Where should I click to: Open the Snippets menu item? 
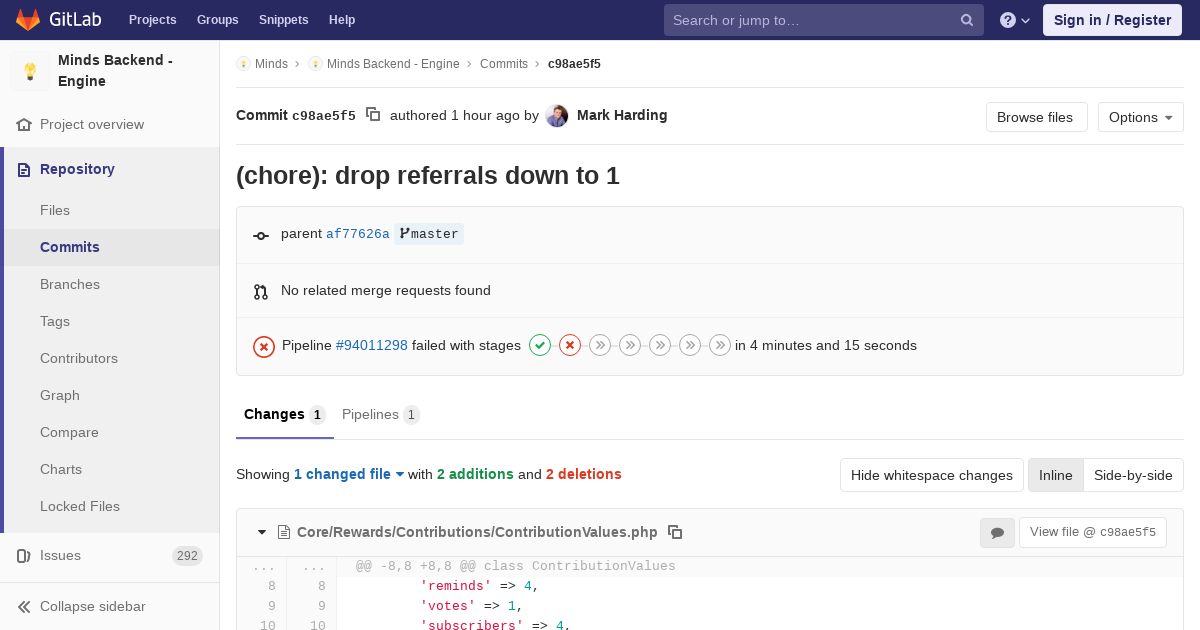tap(284, 20)
